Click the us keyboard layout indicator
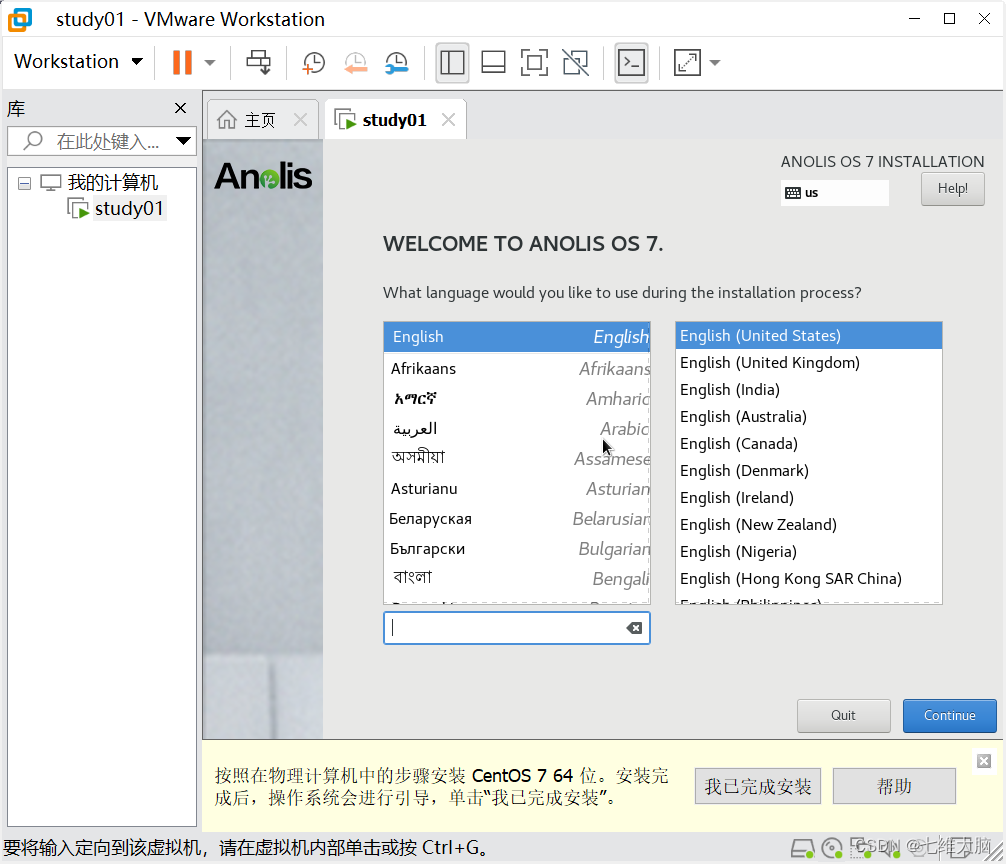 pyautogui.click(x=835, y=192)
